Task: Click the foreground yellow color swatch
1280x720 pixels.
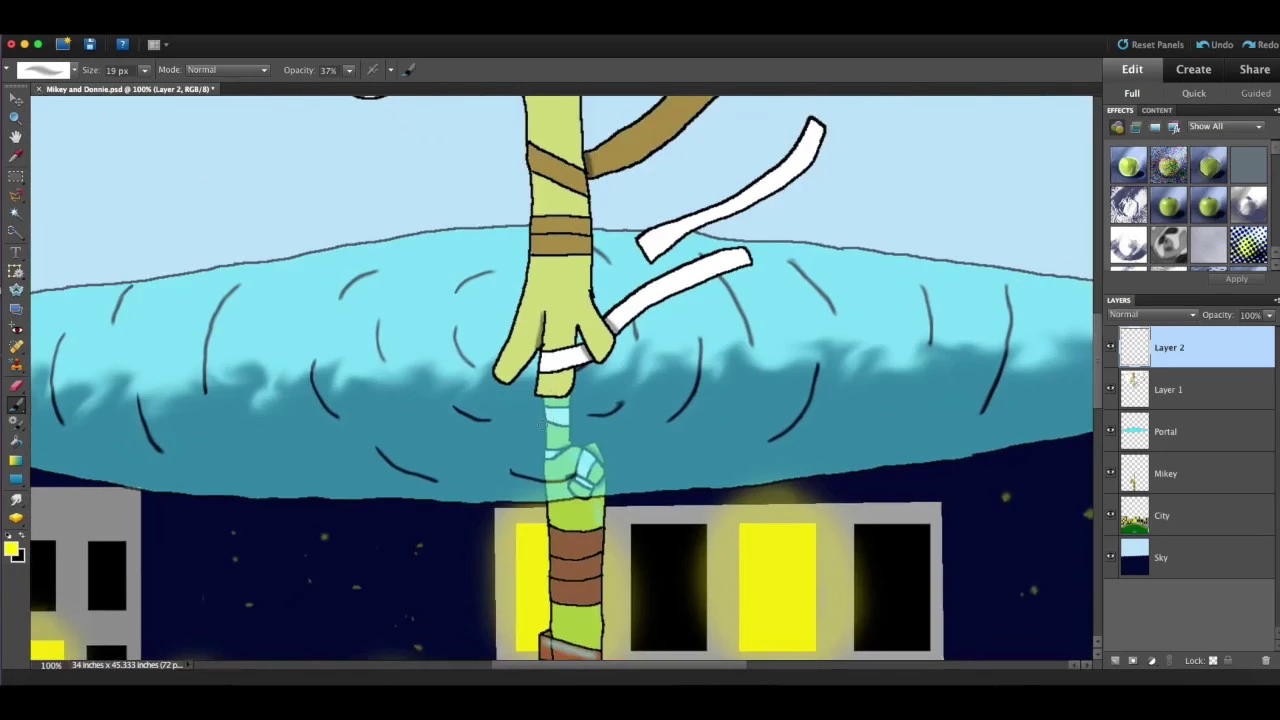Action: [11, 549]
